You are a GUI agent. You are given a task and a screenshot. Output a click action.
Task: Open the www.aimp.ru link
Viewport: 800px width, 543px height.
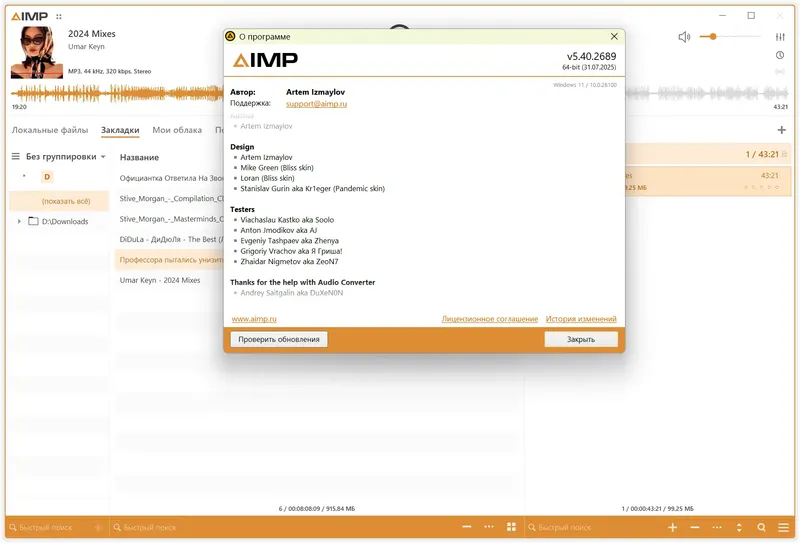[x=254, y=319]
